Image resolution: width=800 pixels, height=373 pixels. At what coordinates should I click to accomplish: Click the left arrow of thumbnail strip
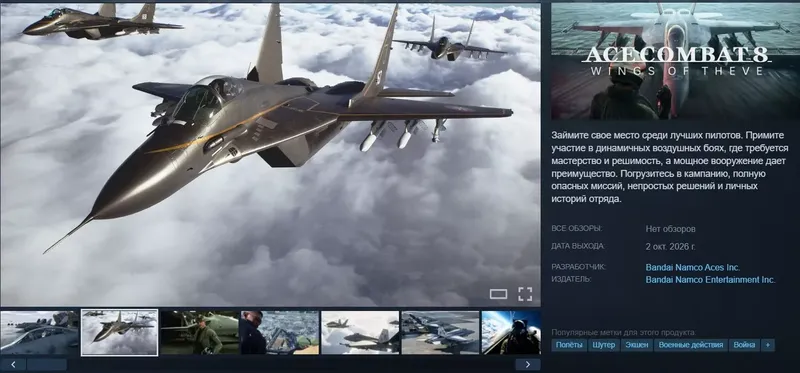[13, 364]
